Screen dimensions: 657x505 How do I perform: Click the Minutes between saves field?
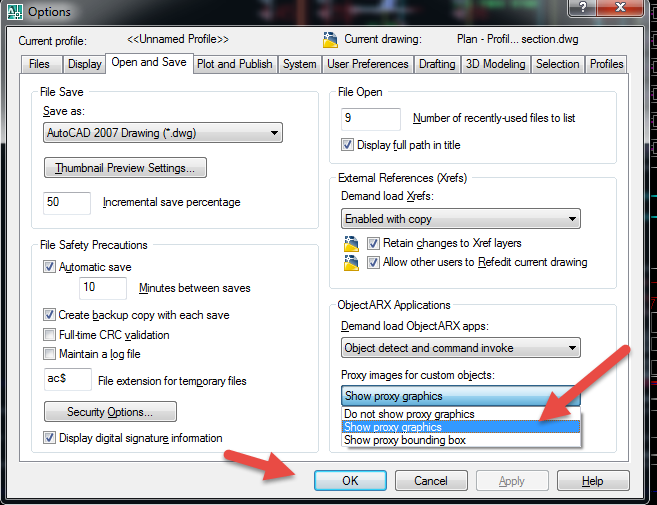coord(103,288)
